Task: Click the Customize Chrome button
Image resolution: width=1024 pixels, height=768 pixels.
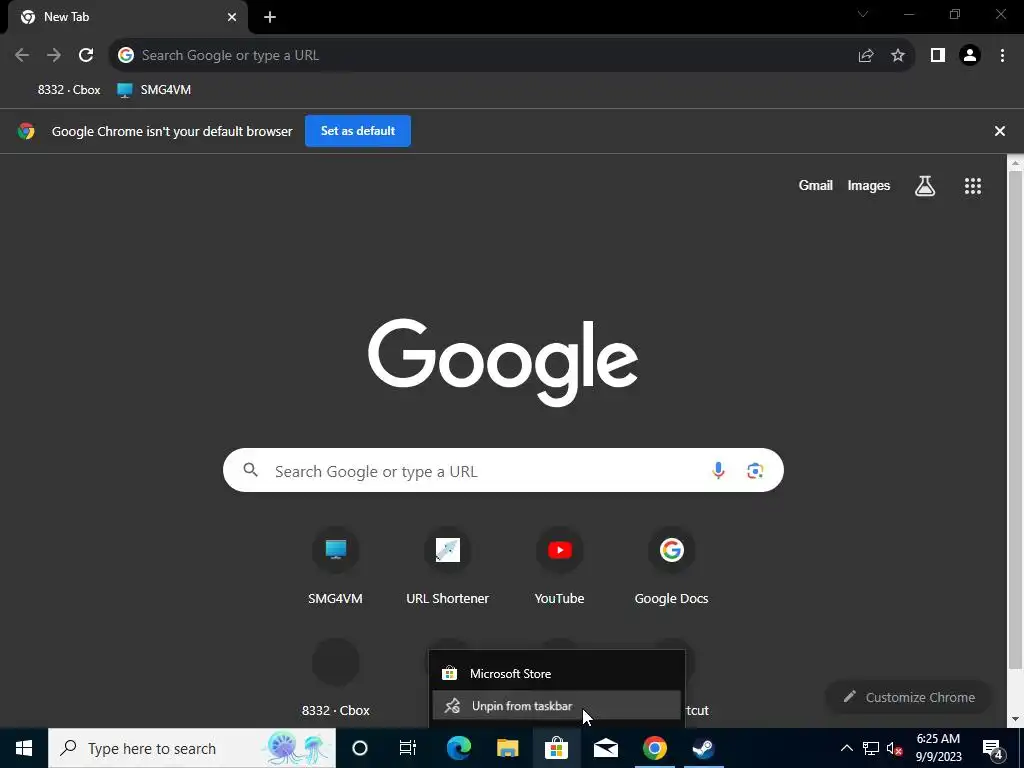Action: (909, 697)
